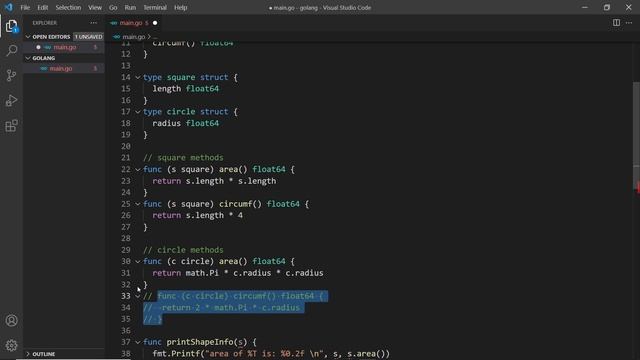Open the View menu
640x360 pixels.
point(95,7)
